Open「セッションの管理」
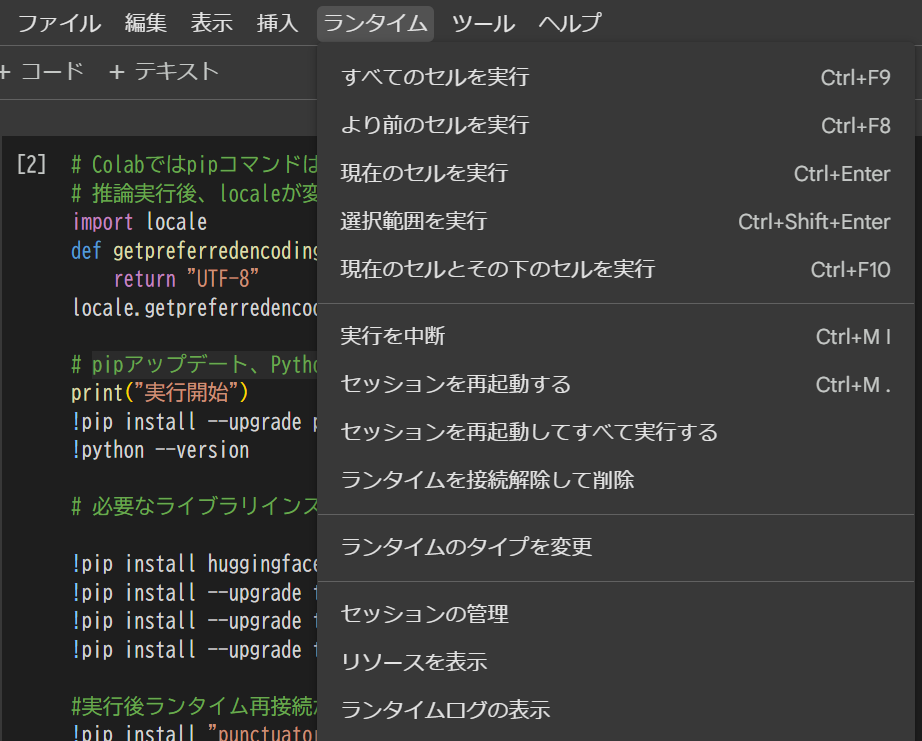The width and height of the screenshot is (922, 741). 425,615
